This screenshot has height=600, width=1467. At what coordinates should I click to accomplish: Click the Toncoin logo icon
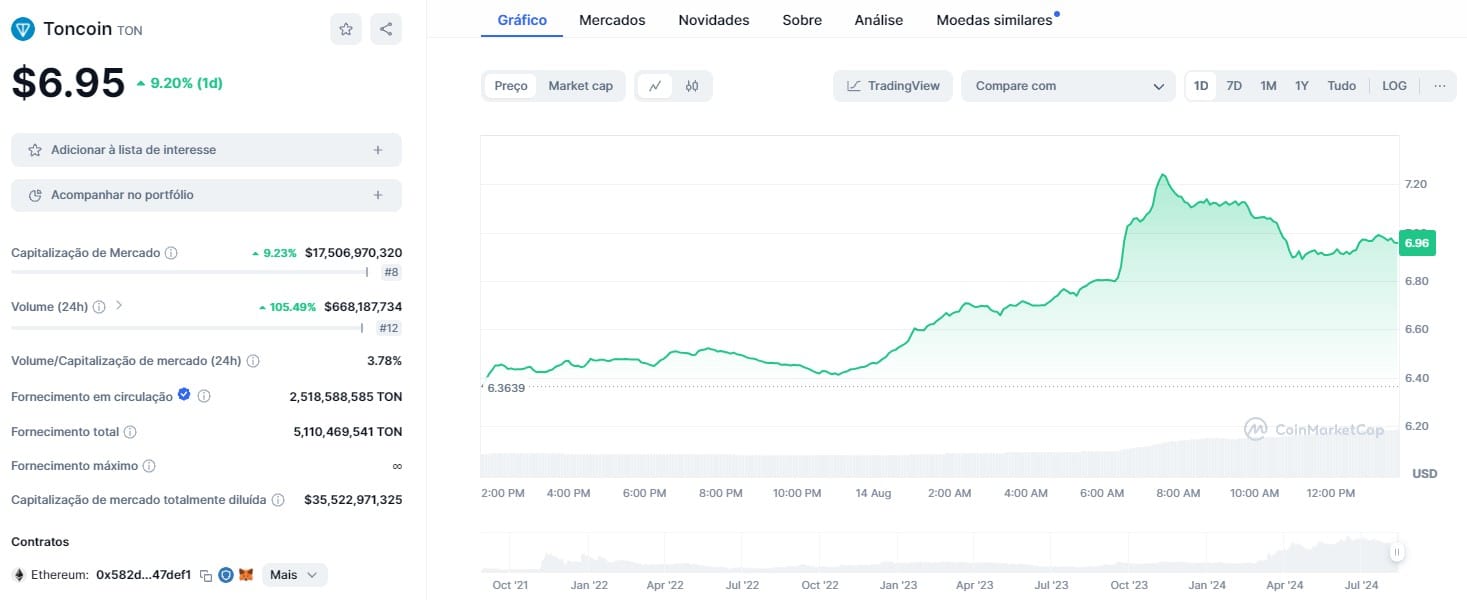click(x=22, y=29)
